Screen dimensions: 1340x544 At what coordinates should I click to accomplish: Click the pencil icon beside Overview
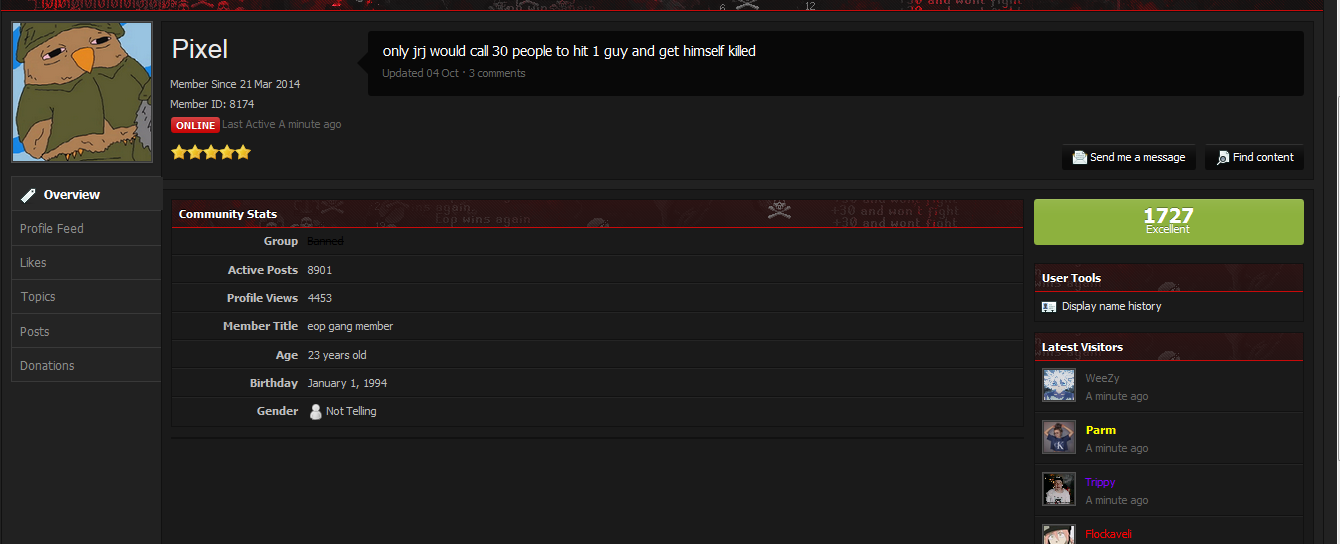tap(29, 195)
